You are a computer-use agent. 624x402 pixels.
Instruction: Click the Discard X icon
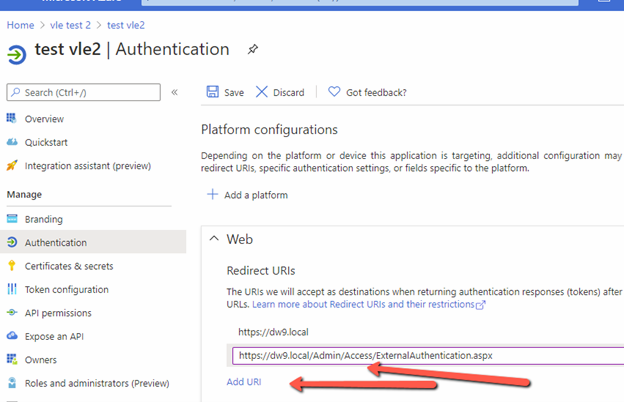(x=262, y=92)
